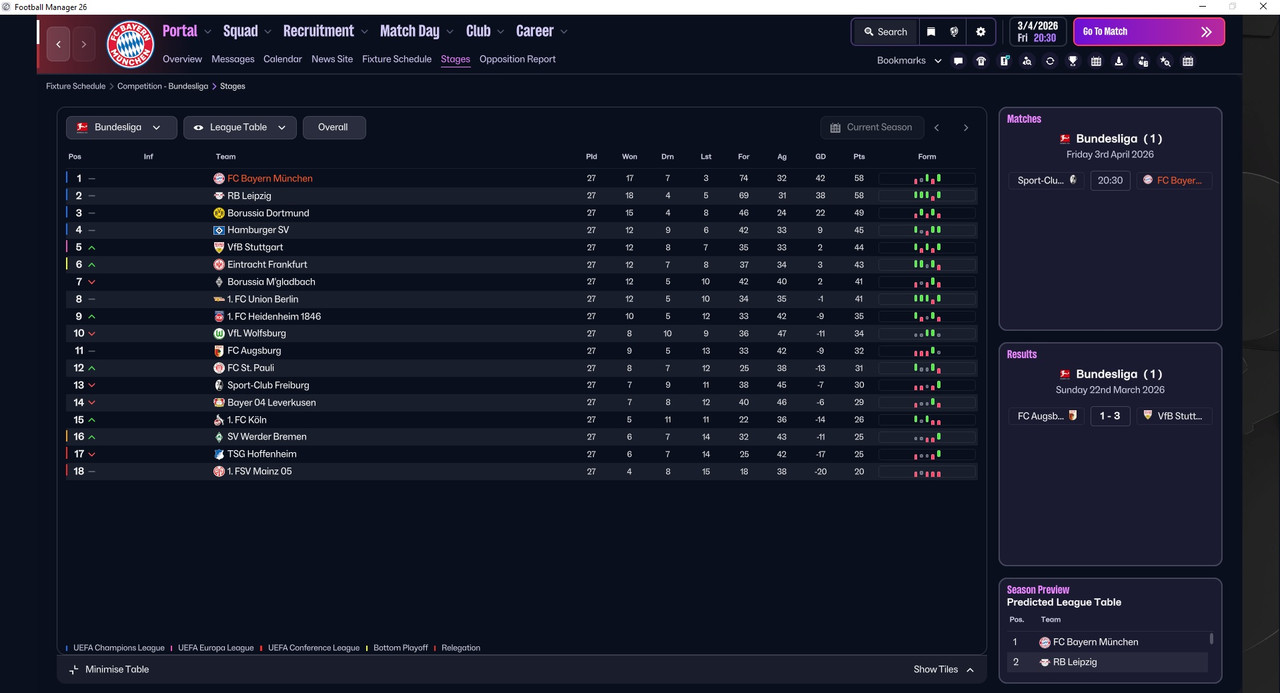1280x693 pixels.
Task: Open the trophy bookmark icon
Action: point(1073,61)
